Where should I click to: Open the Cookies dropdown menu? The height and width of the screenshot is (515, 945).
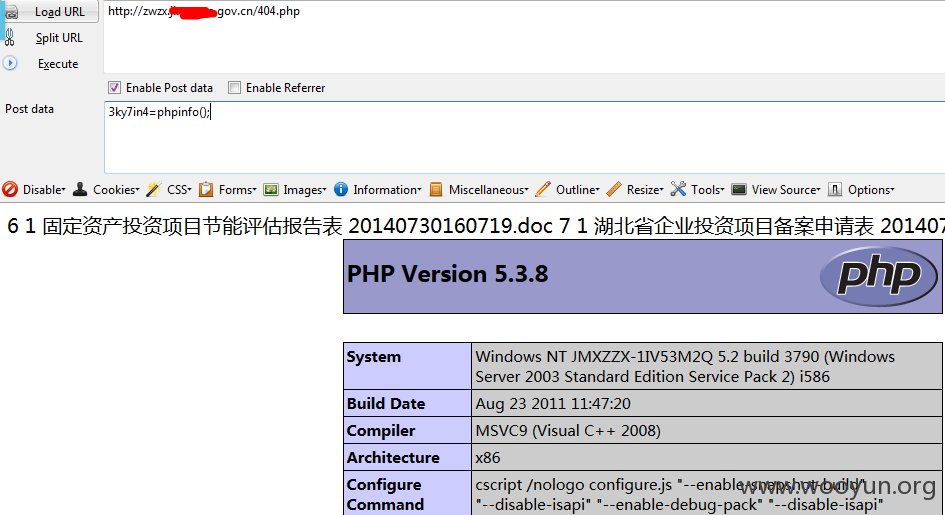pos(116,190)
